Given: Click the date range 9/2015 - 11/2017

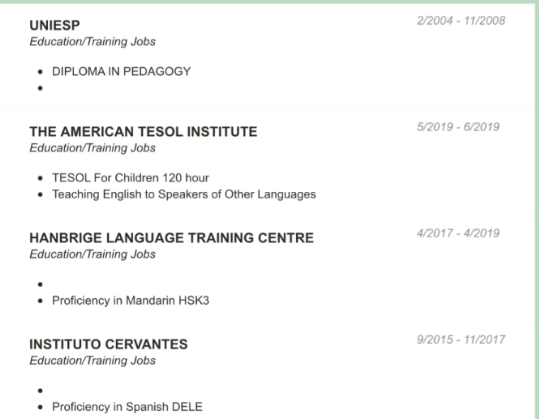Looking at the screenshot, I should (461, 339).
